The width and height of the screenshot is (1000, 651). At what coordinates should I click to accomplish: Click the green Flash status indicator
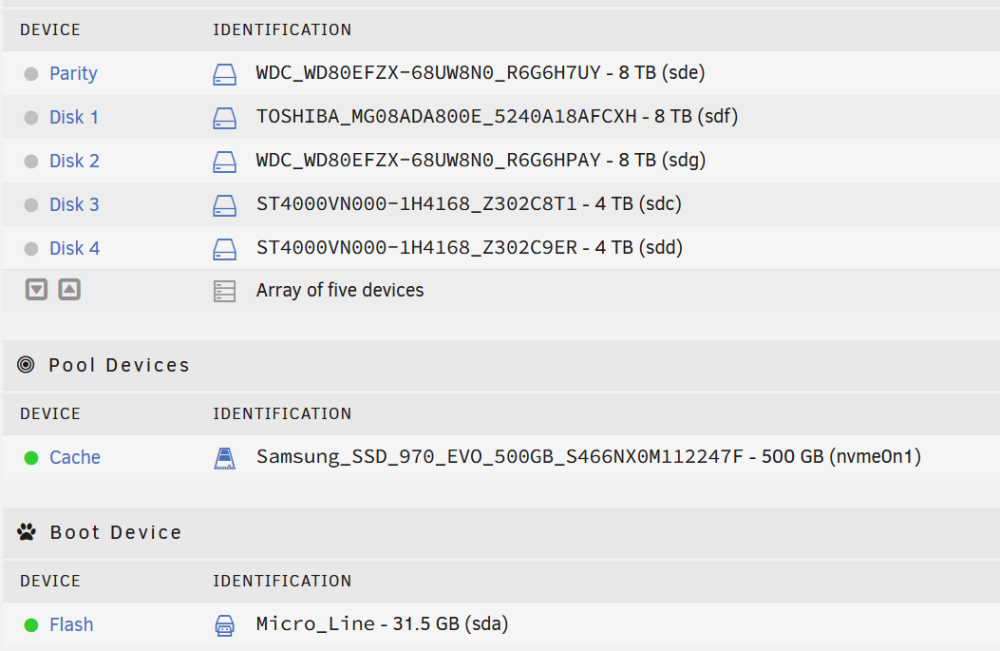(x=31, y=625)
